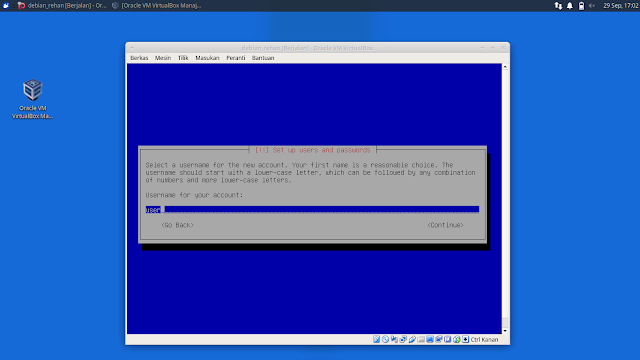This screenshot has width=640, height=360.
Task: Minimize the debian_rehan VirtualBox window
Action: coord(482,48)
